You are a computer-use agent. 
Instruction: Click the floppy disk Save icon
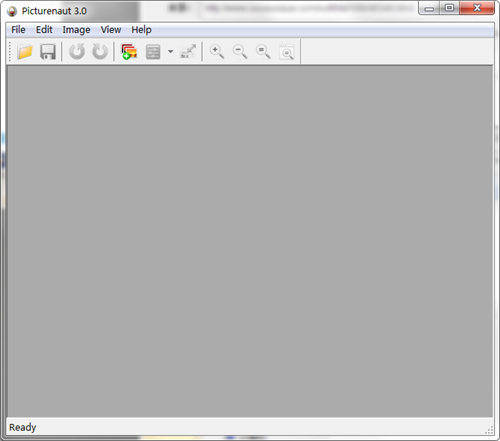[x=48, y=52]
